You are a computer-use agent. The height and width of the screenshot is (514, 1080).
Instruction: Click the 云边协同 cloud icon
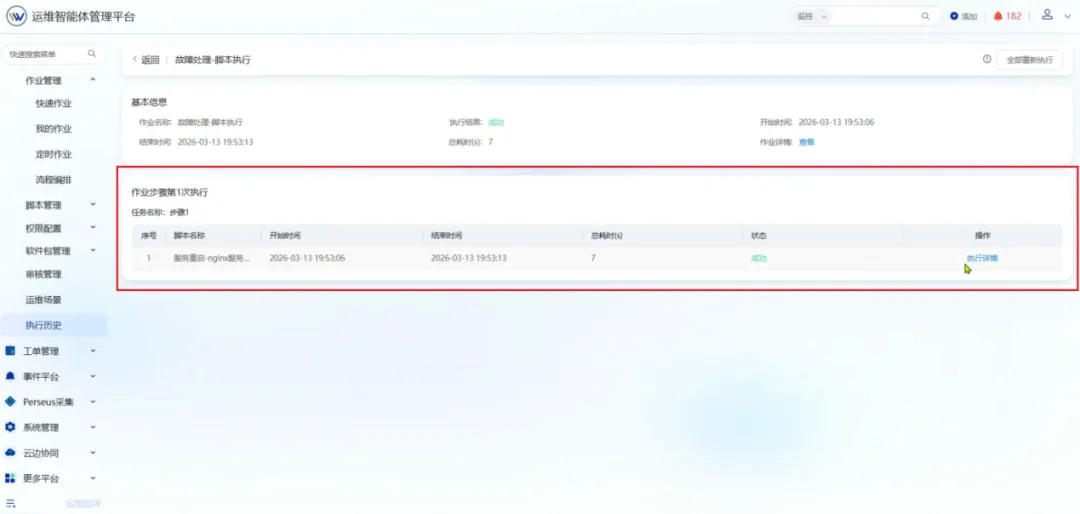coord(10,453)
